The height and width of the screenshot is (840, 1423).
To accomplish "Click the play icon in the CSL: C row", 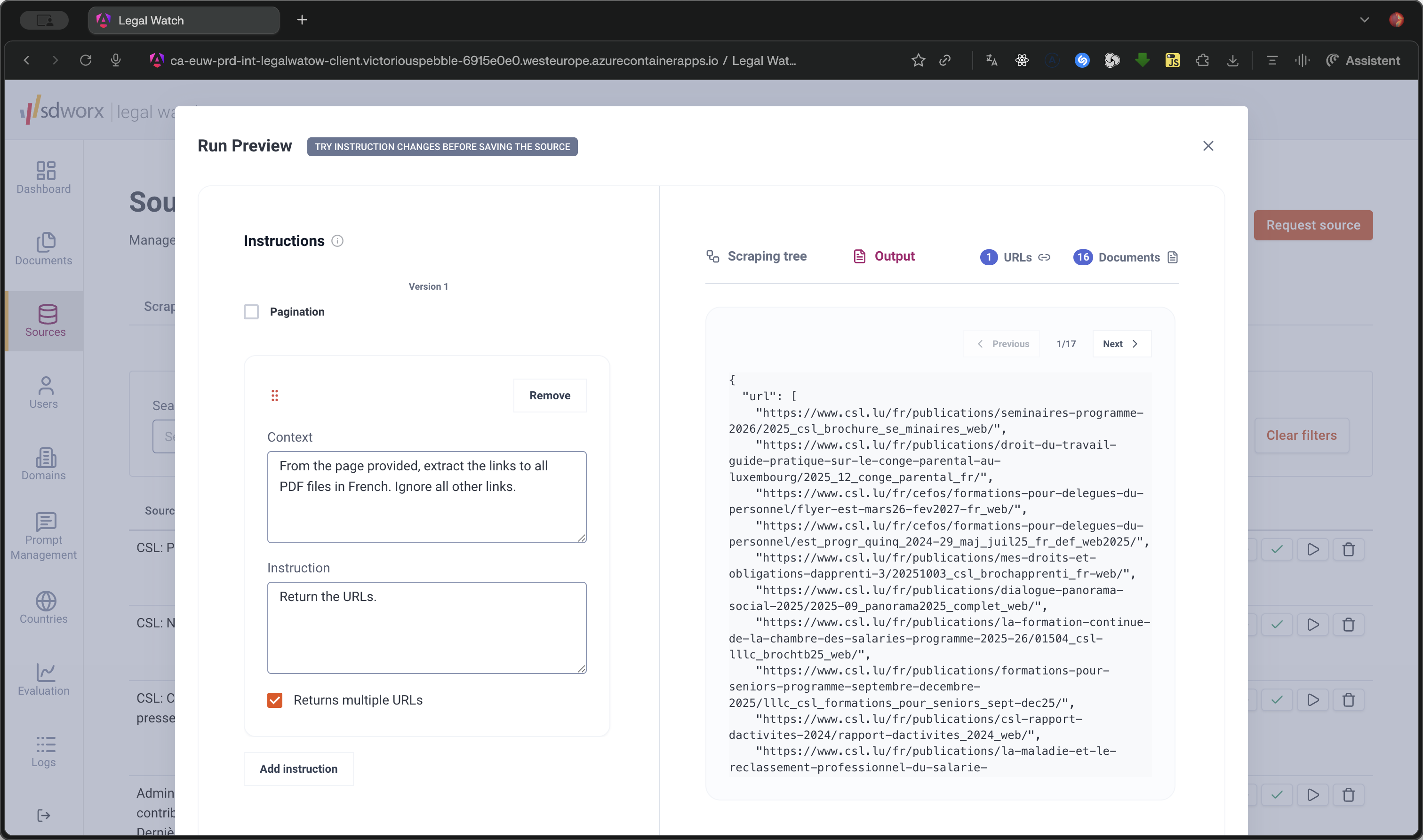I will click(x=1313, y=700).
